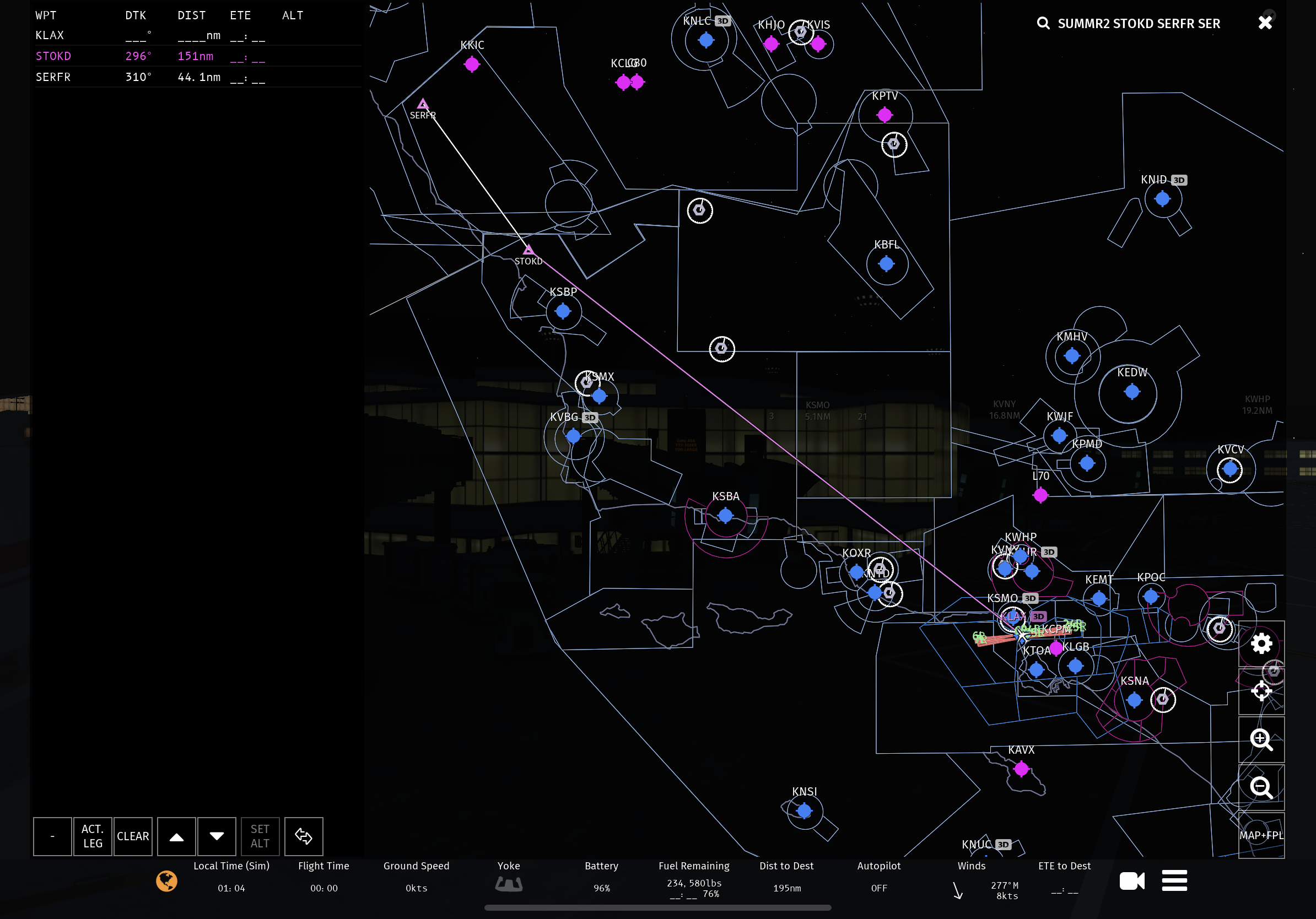Click the globe icon in status bar
The height and width of the screenshot is (919, 1316).
coord(167,880)
